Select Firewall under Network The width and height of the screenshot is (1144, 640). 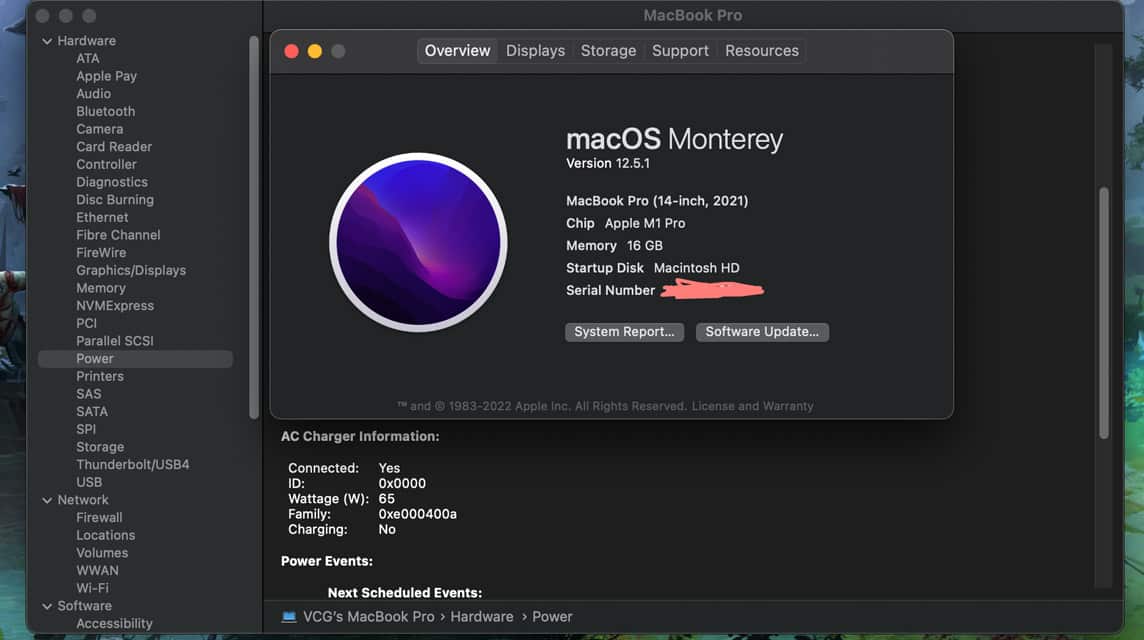coord(99,518)
